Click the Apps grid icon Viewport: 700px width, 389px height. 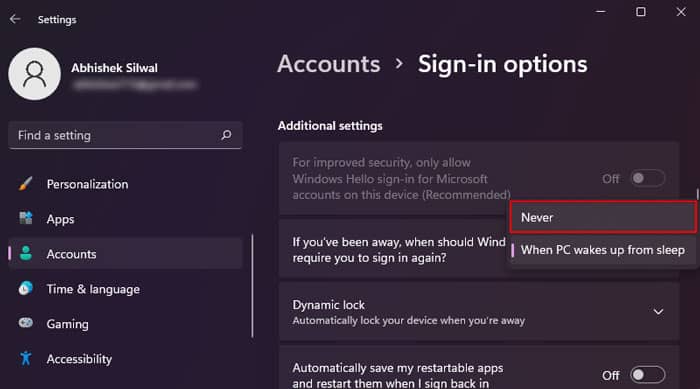click(x=25, y=218)
